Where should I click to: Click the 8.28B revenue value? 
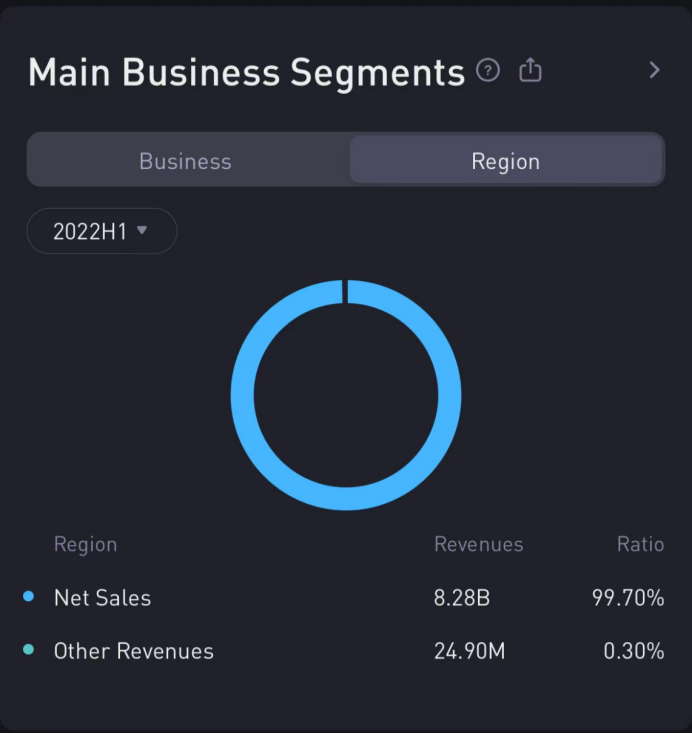[x=462, y=598]
